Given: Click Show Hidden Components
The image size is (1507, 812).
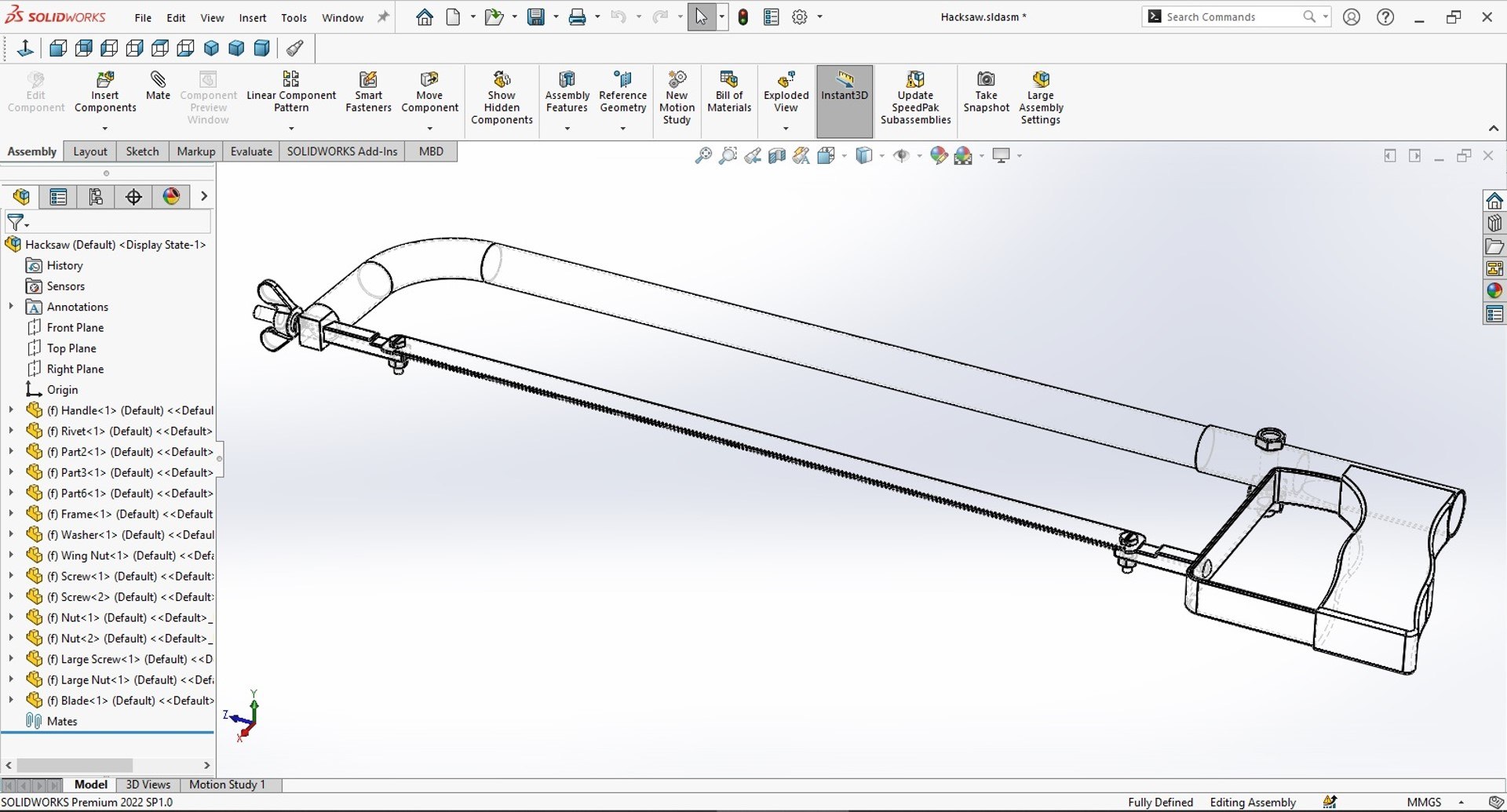Looking at the screenshot, I should point(502,98).
